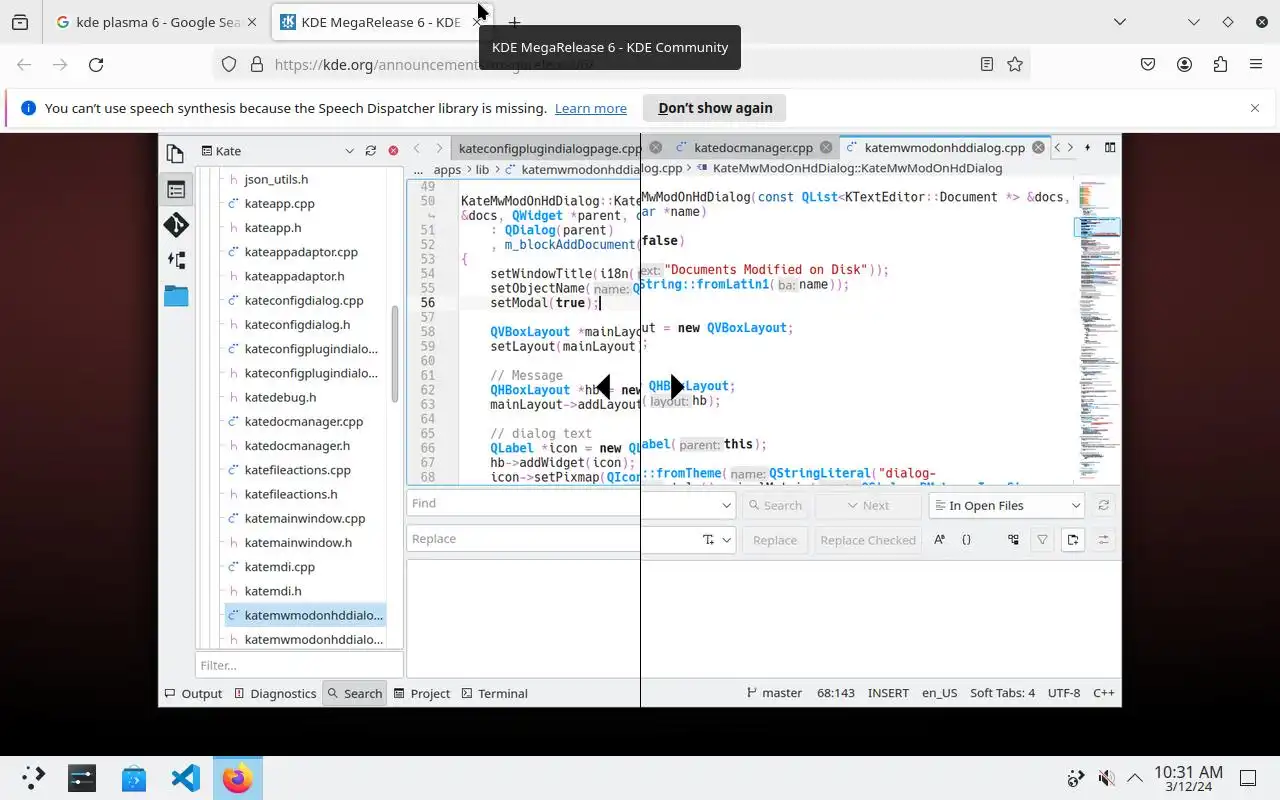This screenshot has width=1280, height=800.
Task: Bookmark this page with the star
Action: pyautogui.click(x=1015, y=64)
